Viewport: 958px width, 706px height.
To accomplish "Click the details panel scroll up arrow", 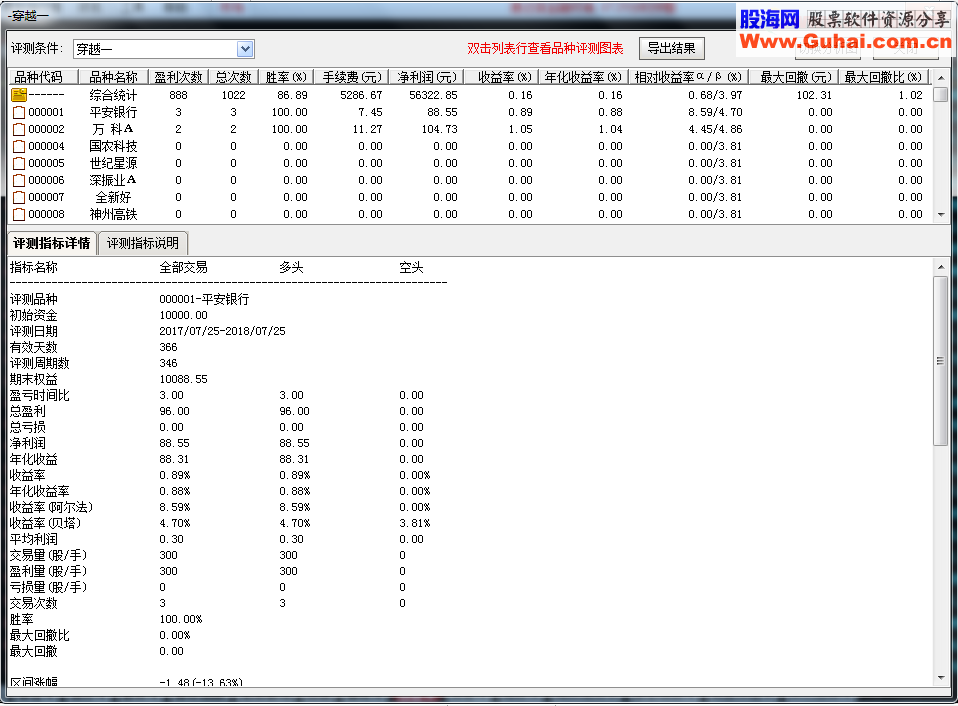I will (x=941, y=267).
